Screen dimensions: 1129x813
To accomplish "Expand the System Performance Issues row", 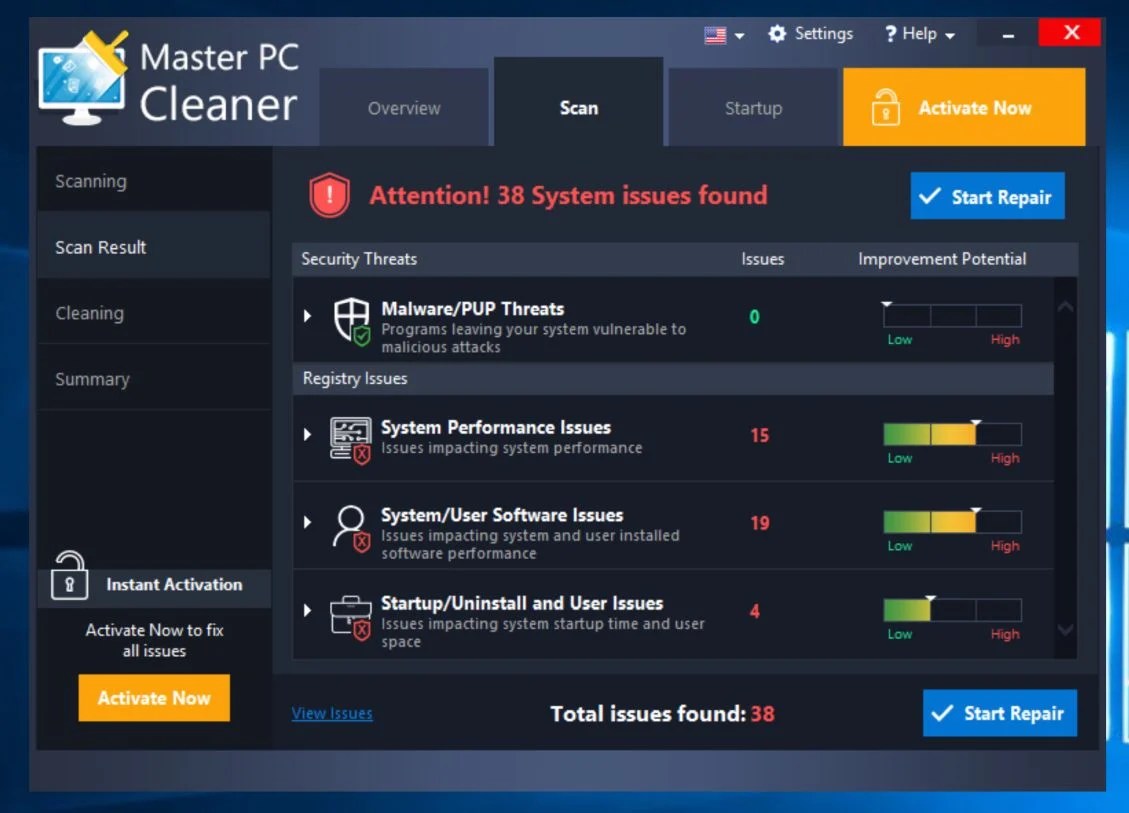I will (x=307, y=434).
